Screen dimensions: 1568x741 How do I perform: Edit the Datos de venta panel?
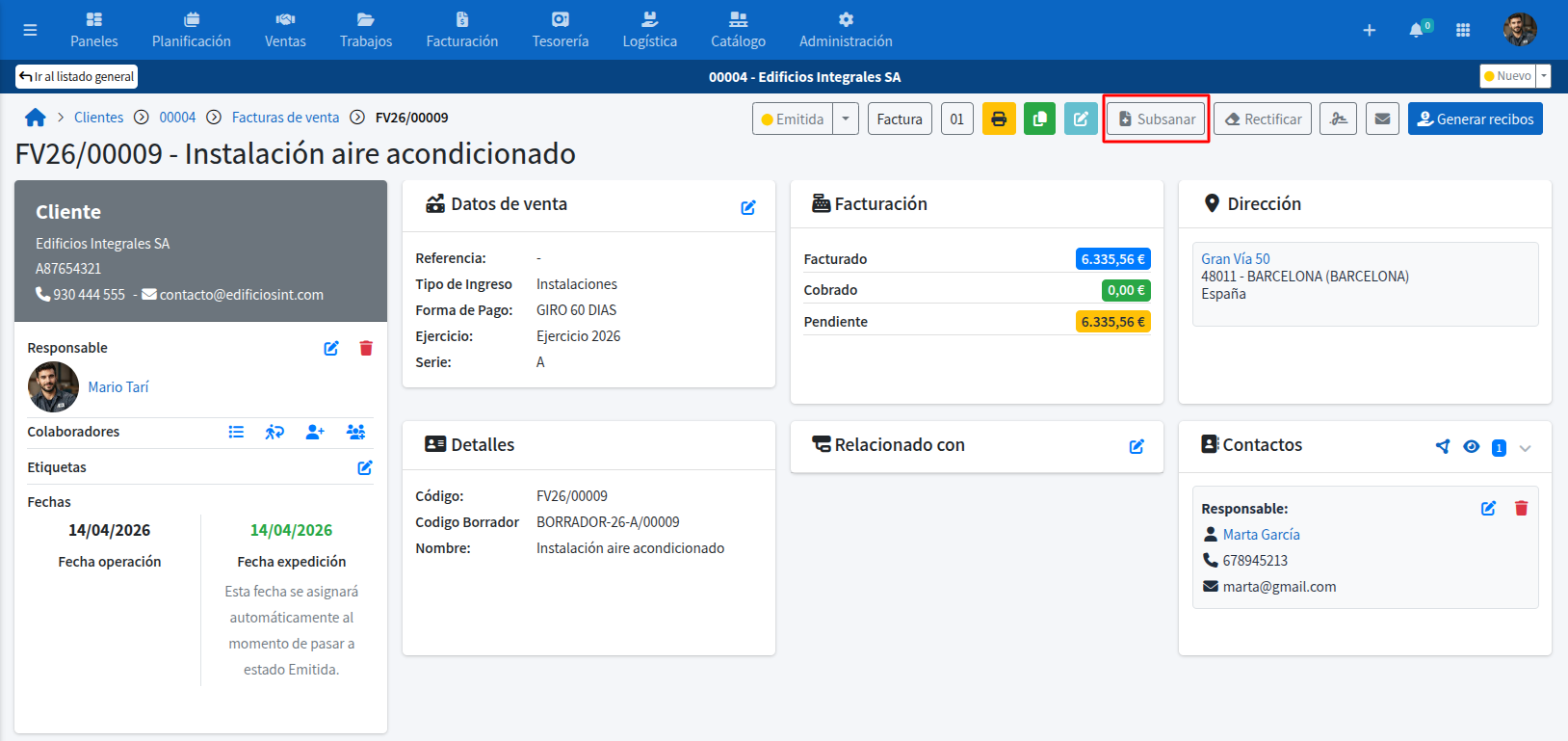[748, 207]
